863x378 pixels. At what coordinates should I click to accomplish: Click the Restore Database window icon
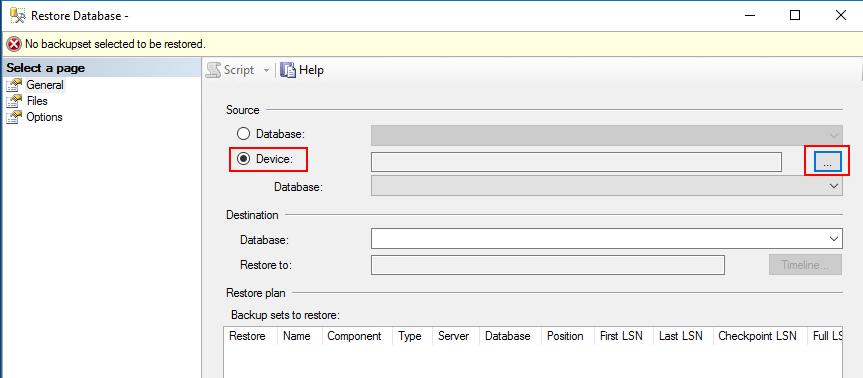tap(18, 15)
